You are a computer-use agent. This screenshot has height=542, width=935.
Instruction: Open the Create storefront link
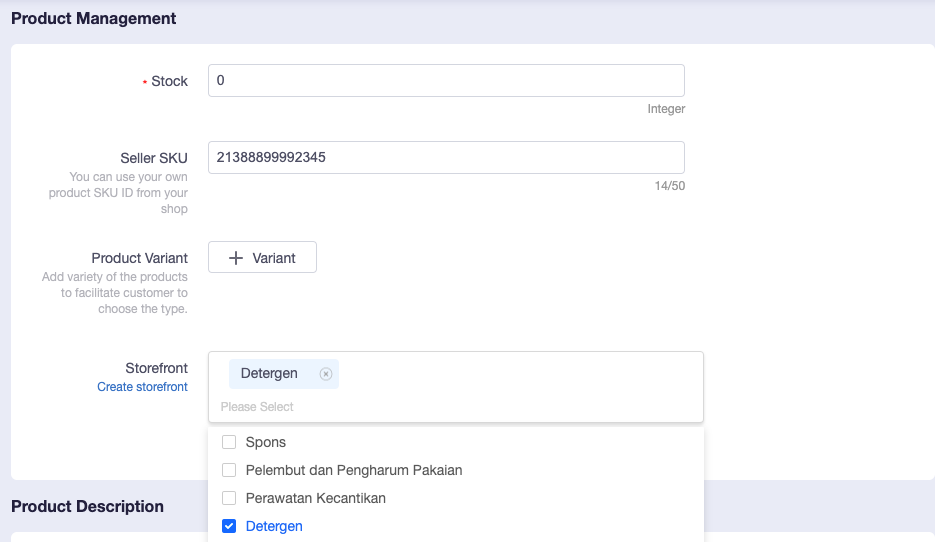point(142,386)
